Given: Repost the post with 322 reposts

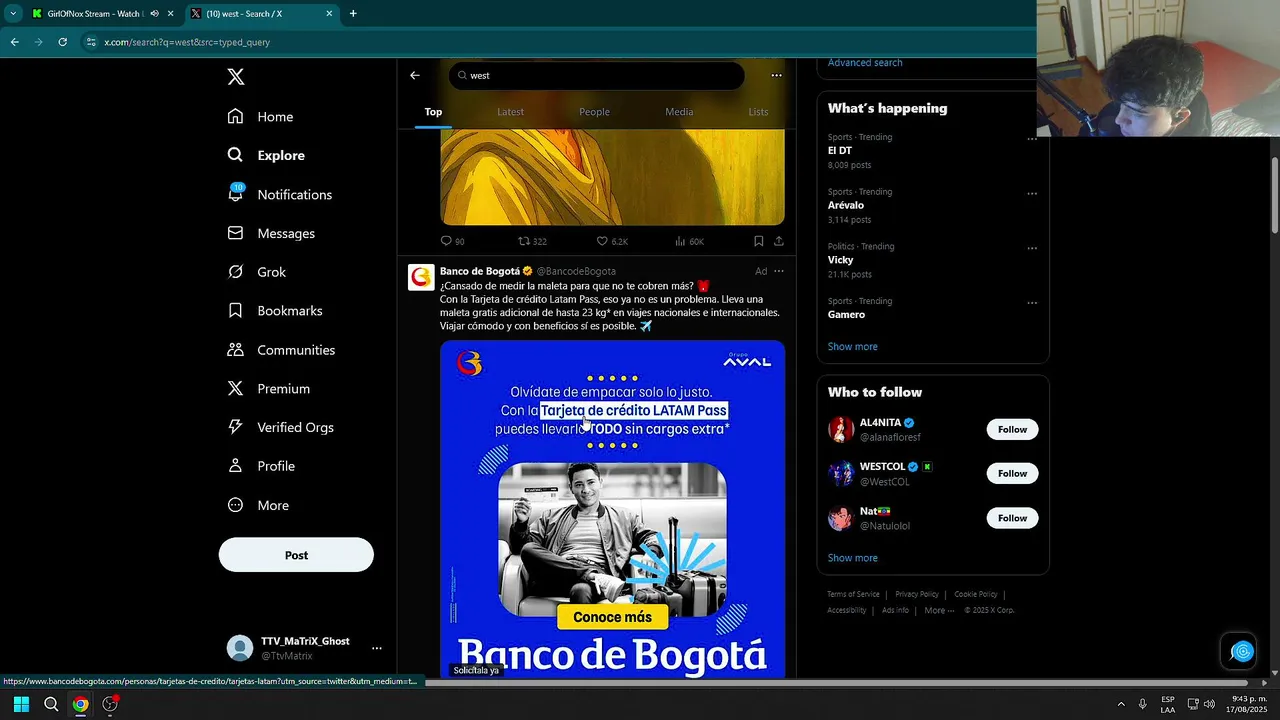Looking at the screenshot, I should (x=532, y=241).
